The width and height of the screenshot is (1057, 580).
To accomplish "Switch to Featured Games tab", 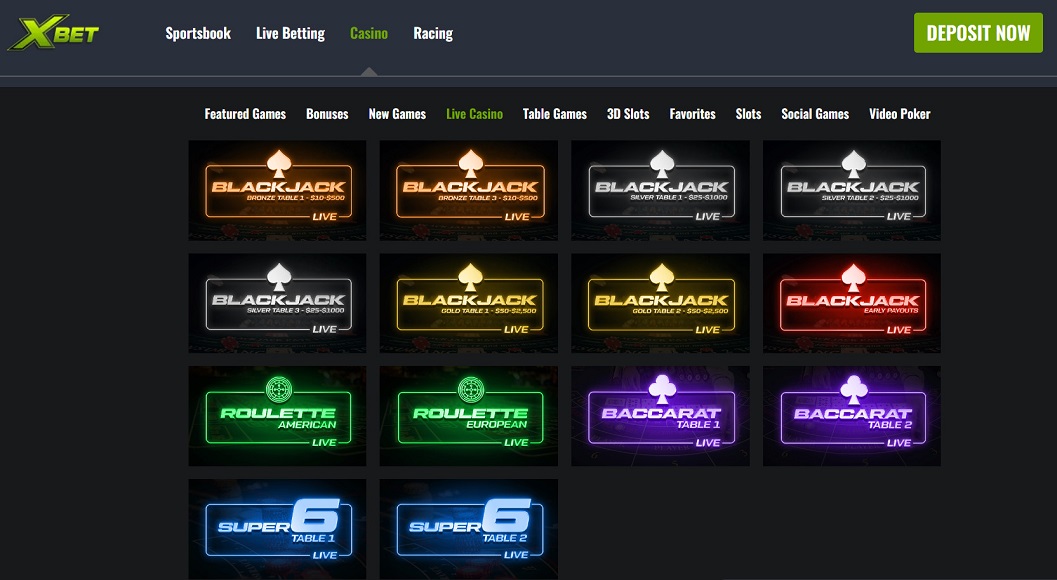I will [245, 114].
